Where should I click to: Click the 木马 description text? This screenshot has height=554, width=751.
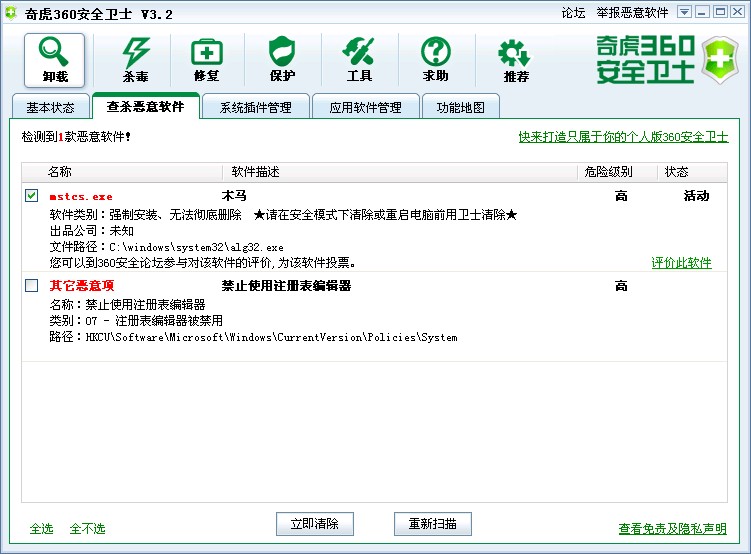(x=234, y=195)
